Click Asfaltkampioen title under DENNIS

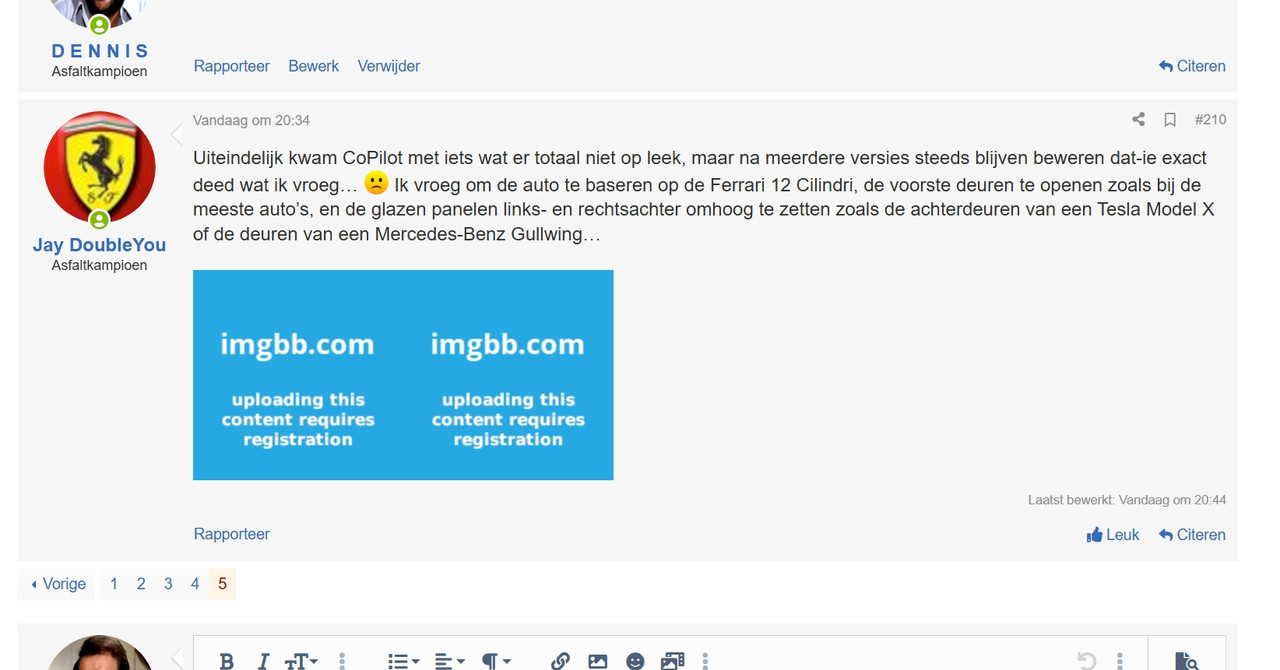[x=99, y=71]
